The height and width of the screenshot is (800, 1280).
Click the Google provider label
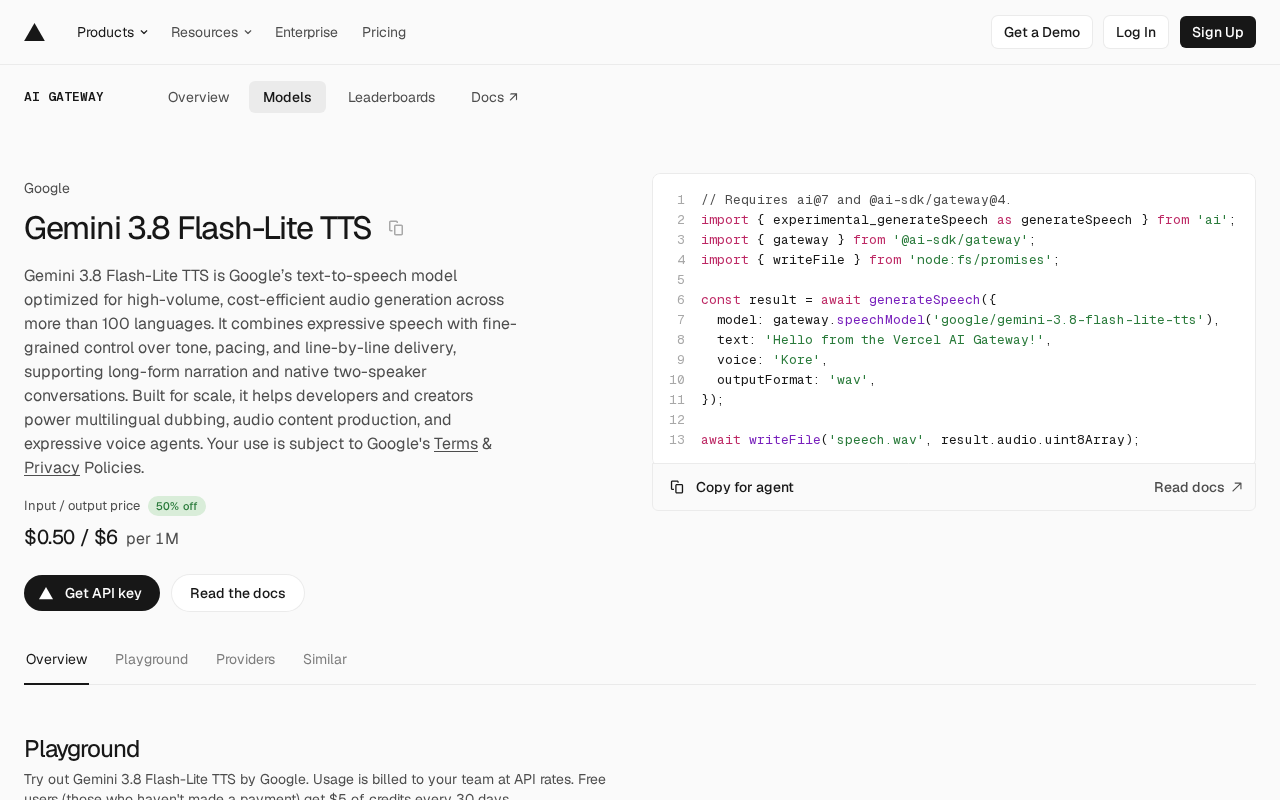click(x=47, y=188)
